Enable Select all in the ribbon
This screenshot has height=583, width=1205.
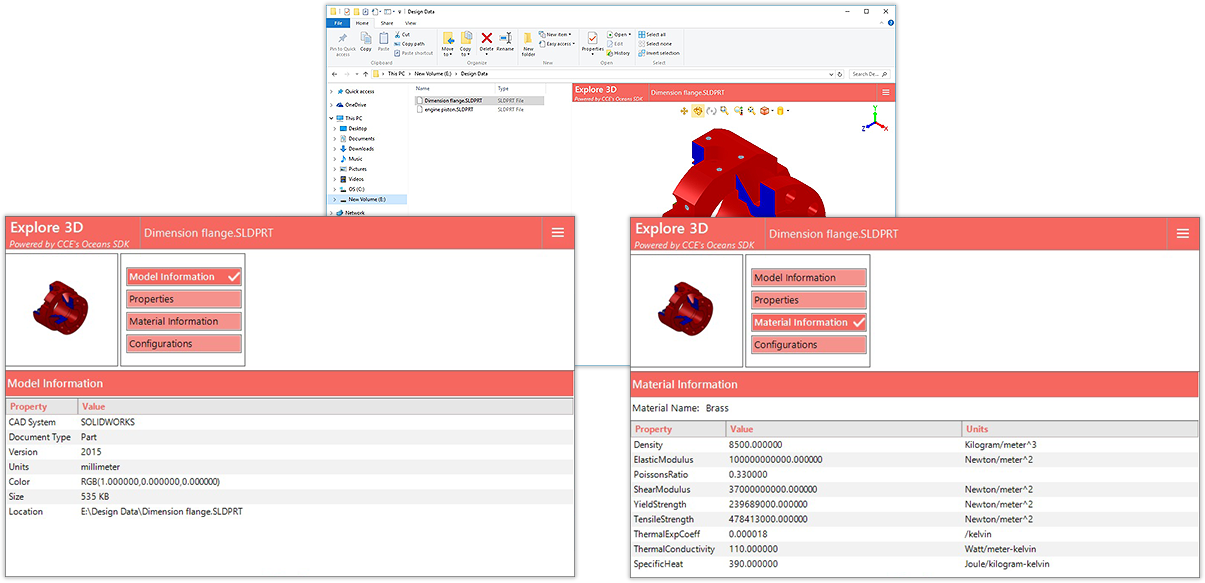tap(655, 32)
